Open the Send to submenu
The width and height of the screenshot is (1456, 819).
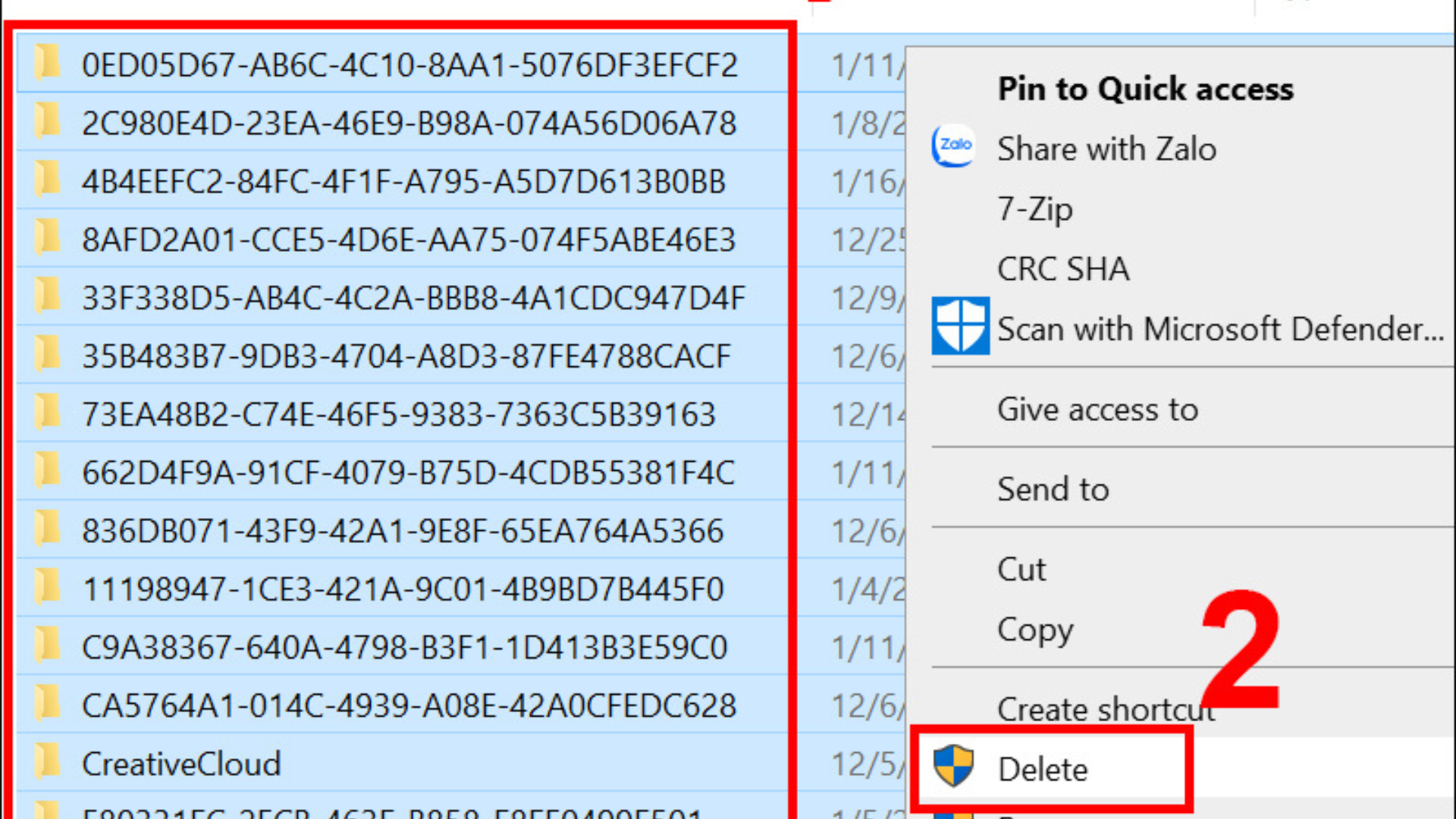[1053, 489]
